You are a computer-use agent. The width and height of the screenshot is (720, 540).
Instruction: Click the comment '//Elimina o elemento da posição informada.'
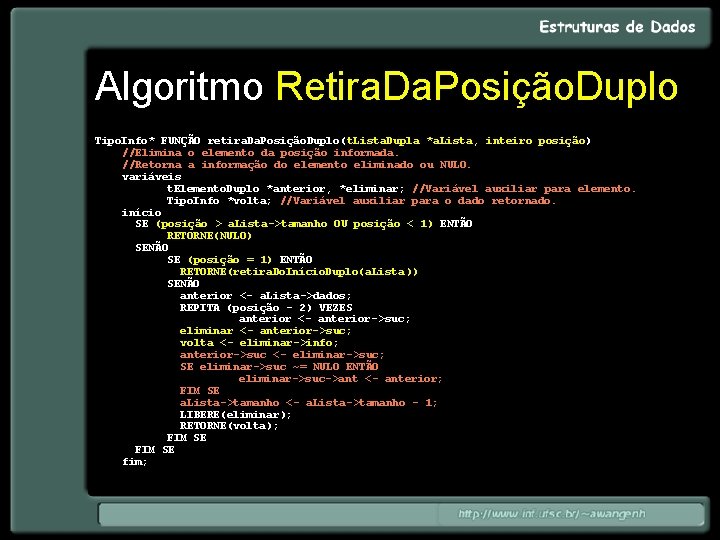coord(260,152)
